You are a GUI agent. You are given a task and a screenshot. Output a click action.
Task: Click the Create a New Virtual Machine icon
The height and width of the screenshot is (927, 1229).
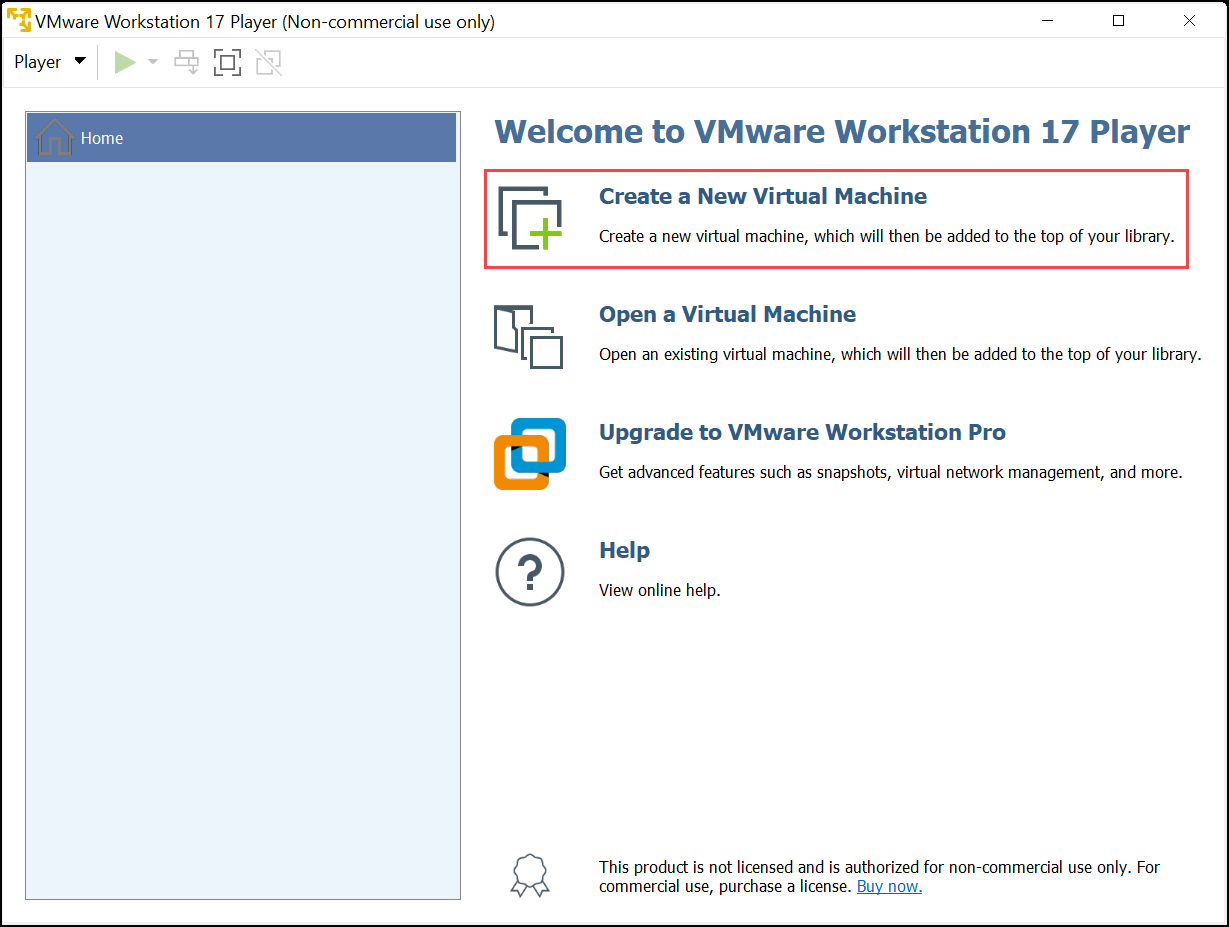click(530, 218)
